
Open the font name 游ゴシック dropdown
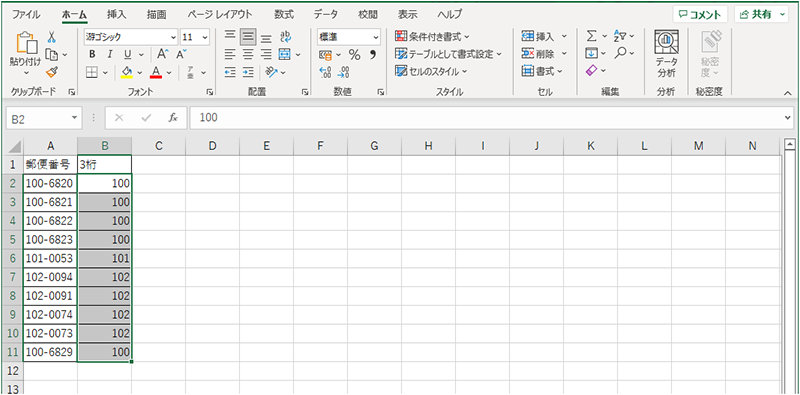(173, 37)
